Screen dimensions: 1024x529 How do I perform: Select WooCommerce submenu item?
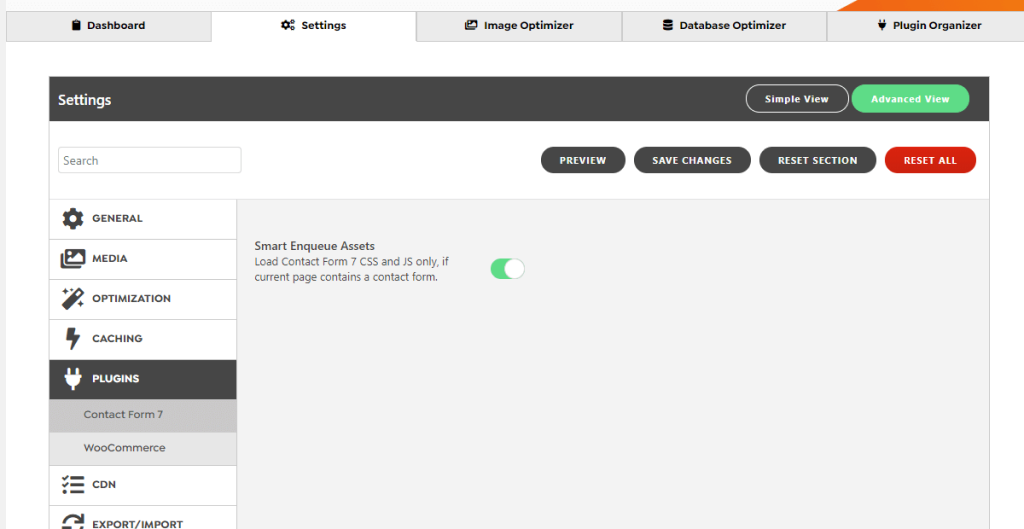[143, 449]
